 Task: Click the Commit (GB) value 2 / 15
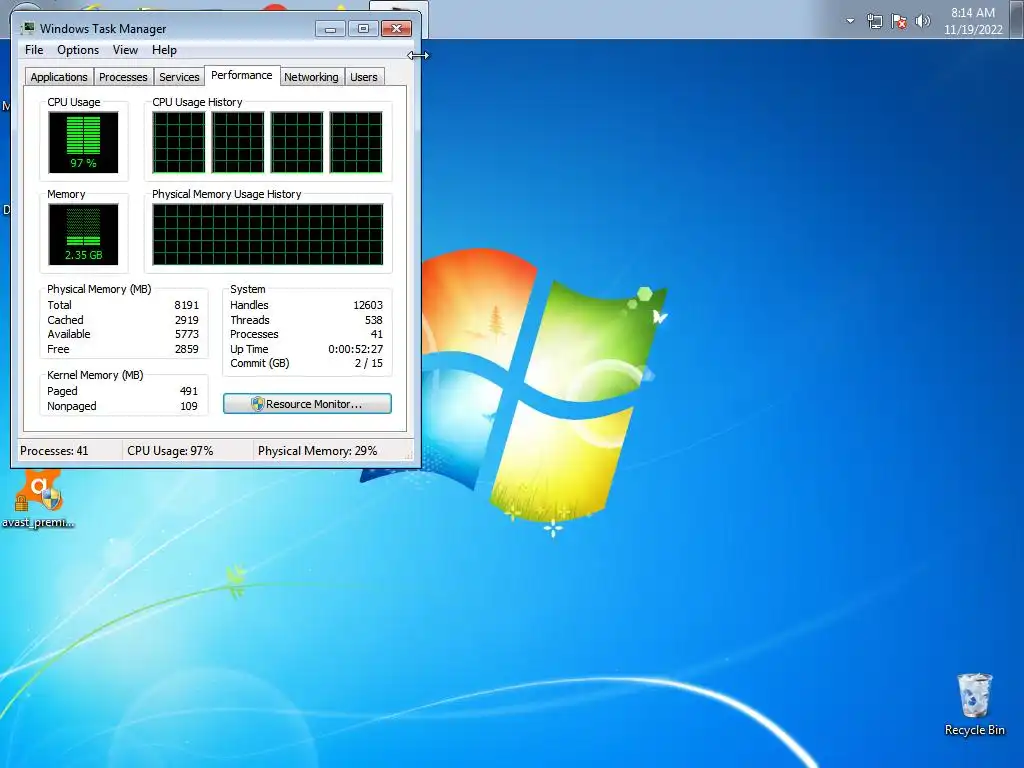(x=368, y=364)
